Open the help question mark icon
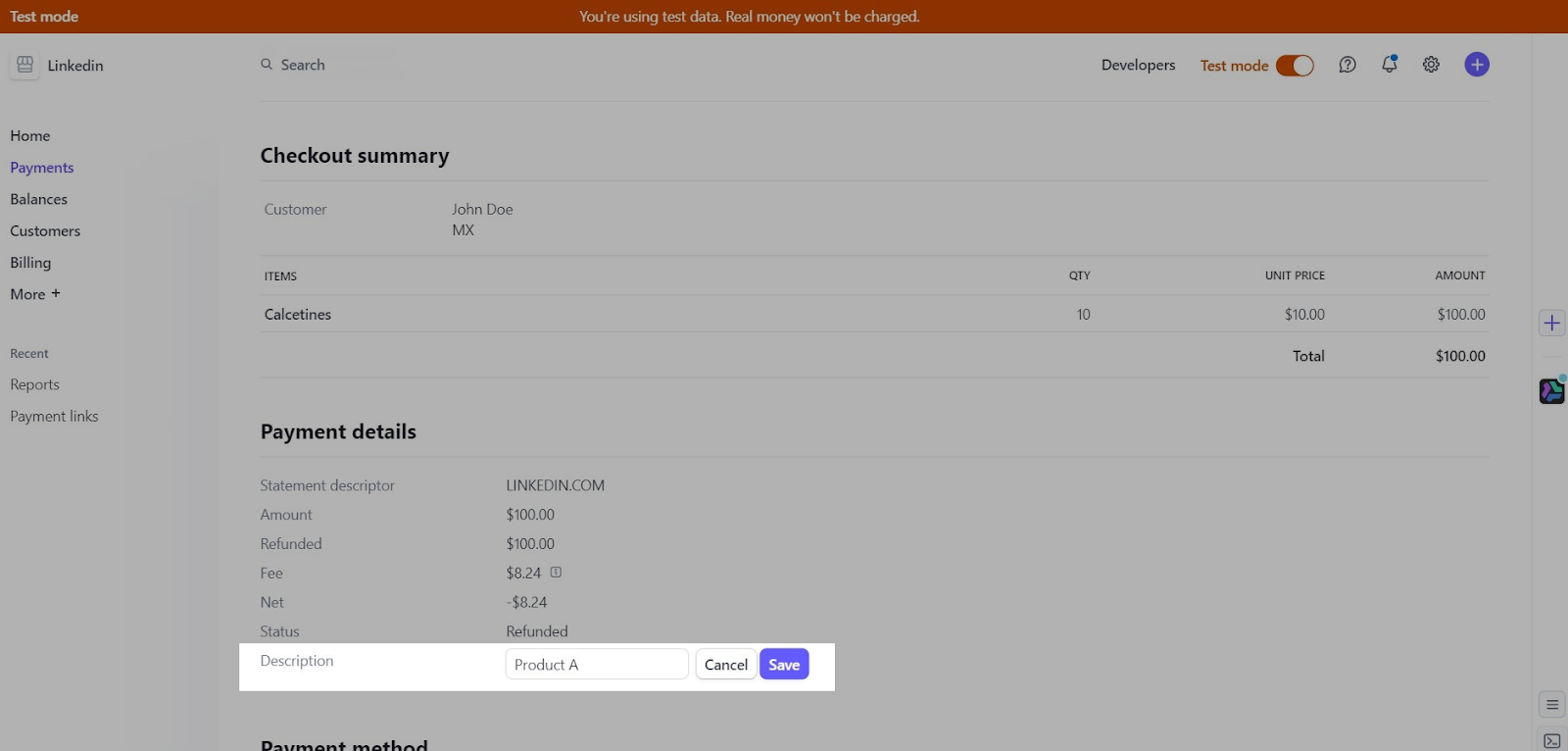The image size is (1568, 751). pyautogui.click(x=1347, y=65)
